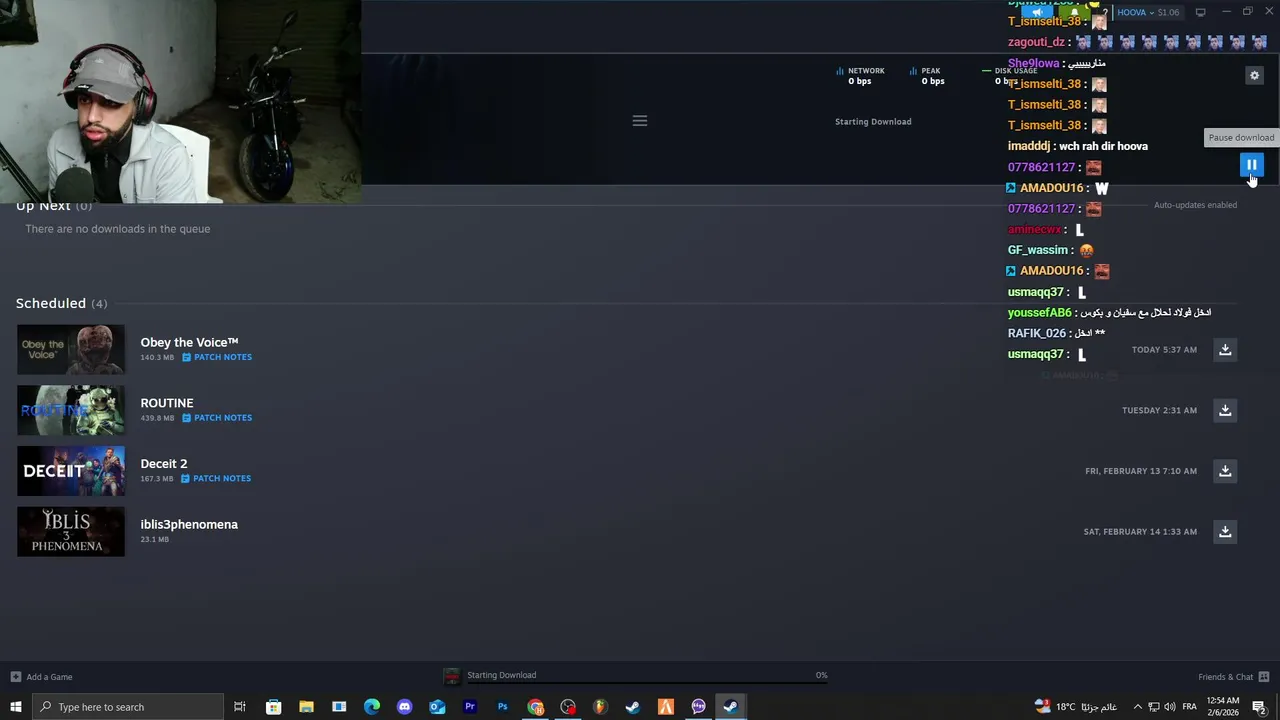Image resolution: width=1280 pixels, height=720 pixels.
Task: Launch Photoshop from the taskbar
Action: click(502, 707)
